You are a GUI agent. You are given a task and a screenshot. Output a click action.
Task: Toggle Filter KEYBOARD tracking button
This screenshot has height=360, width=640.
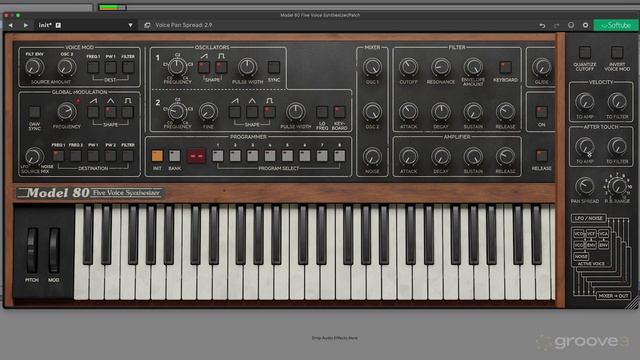click(505, 67)
